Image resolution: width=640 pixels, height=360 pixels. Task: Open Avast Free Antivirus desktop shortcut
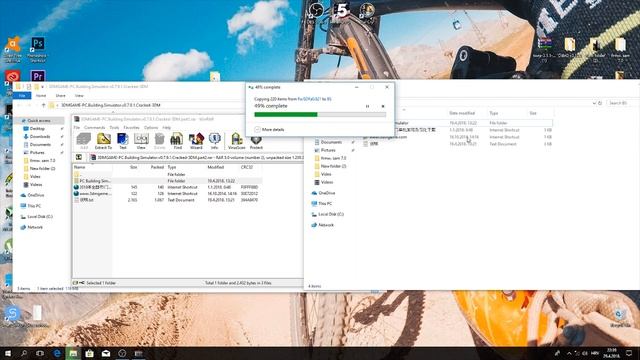[13, 50]
